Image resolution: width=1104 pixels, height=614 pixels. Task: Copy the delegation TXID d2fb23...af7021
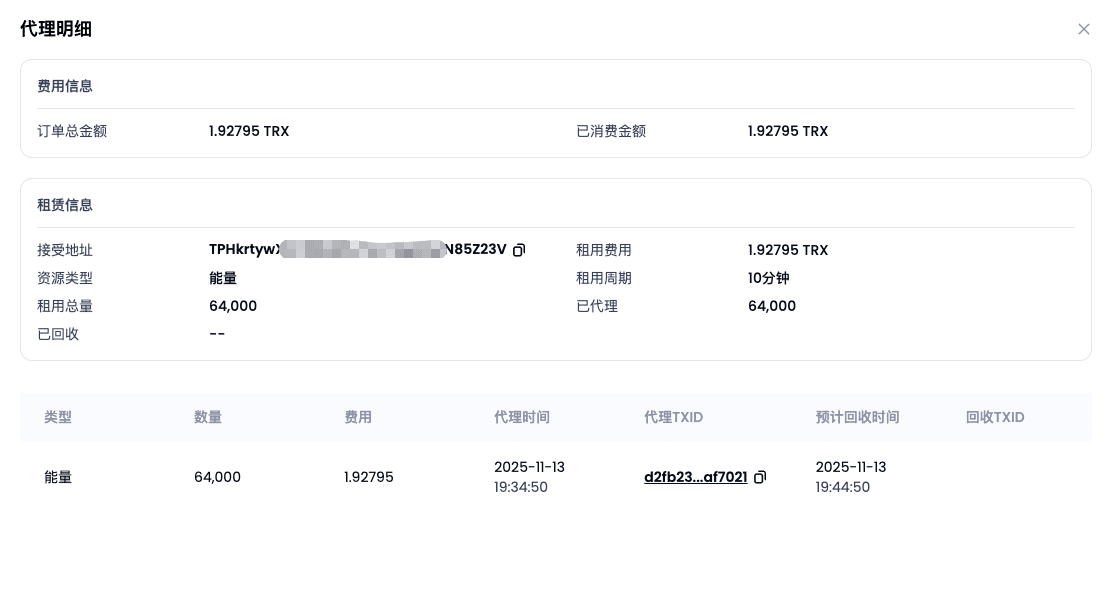pyautogui.click(x=760, y=477)
